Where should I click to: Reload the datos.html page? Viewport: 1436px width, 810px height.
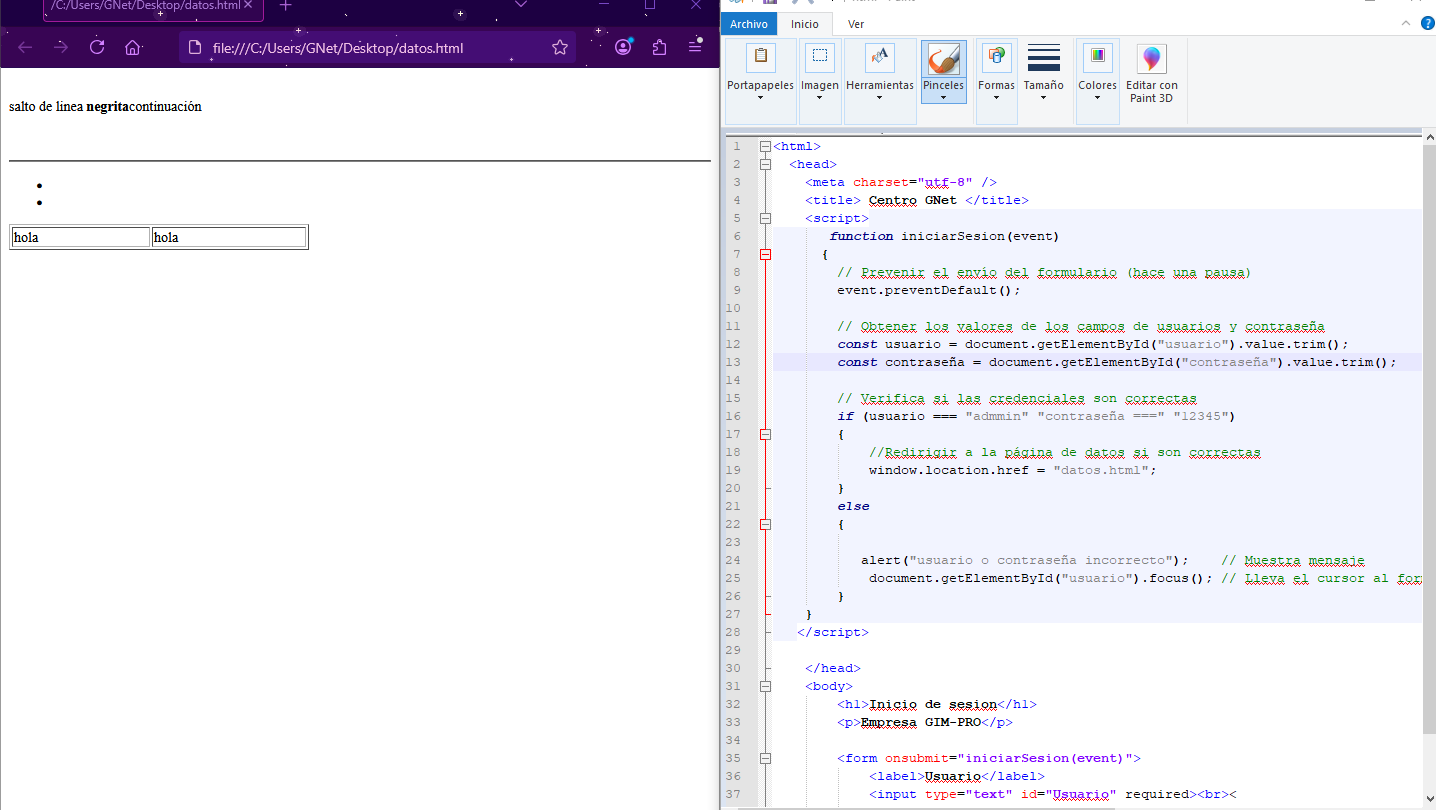(x=97, y=47)
